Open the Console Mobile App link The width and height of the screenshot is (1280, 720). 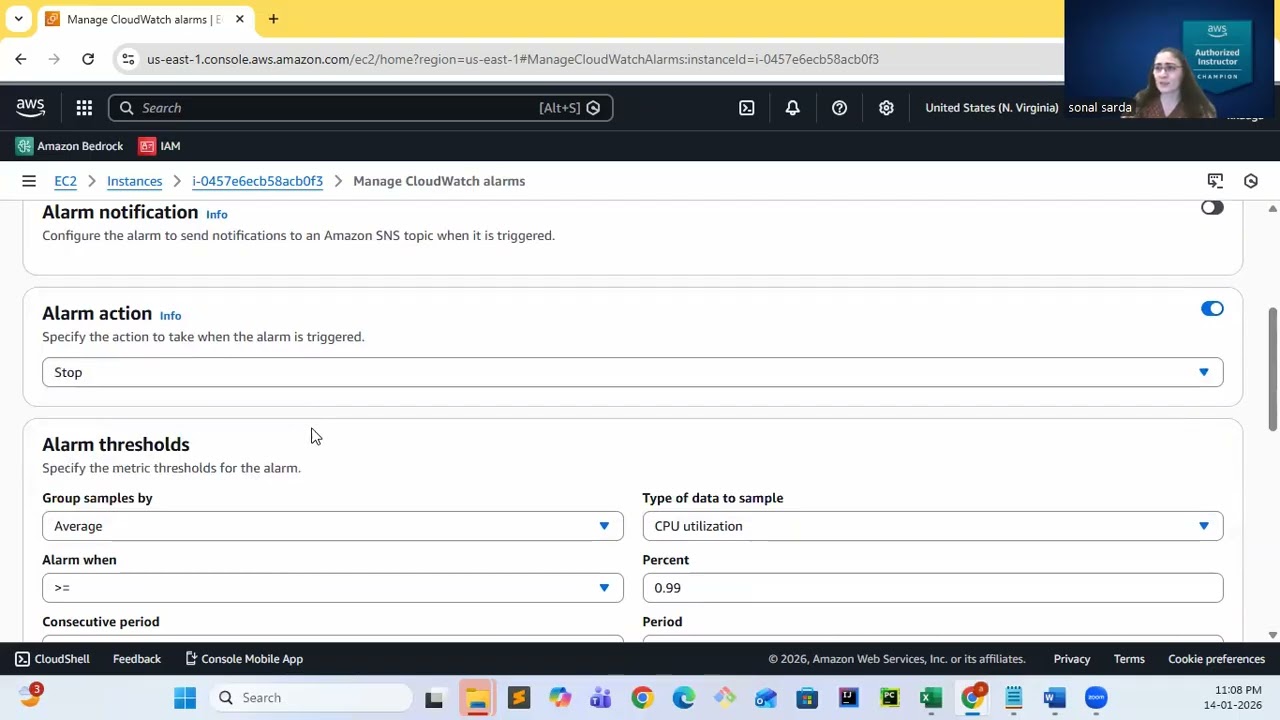[x=244, y=659]
